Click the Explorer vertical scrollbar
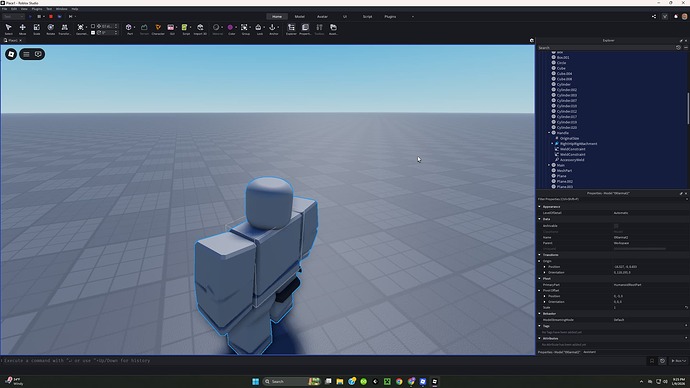Viewport: 690px width, 388px height. [x=688, y=108]
